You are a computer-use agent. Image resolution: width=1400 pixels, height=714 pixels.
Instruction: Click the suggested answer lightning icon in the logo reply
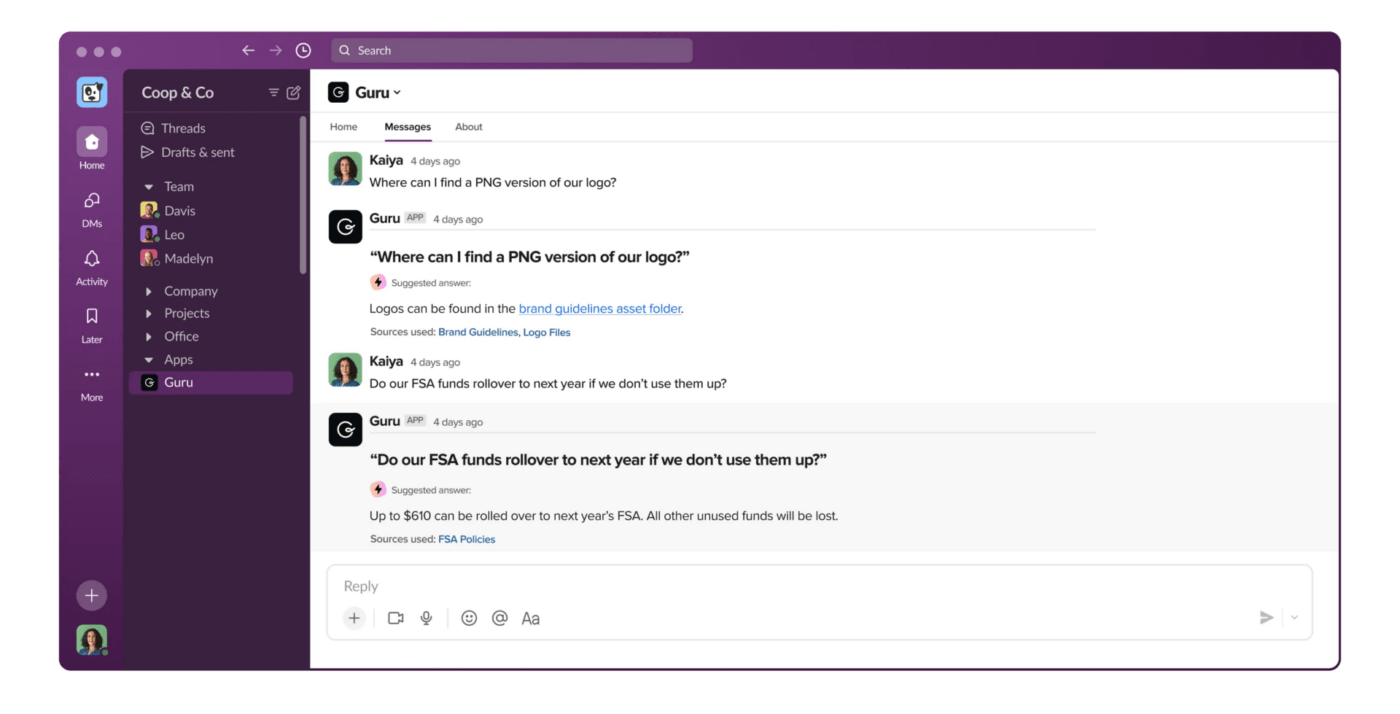tap(378, 283)
